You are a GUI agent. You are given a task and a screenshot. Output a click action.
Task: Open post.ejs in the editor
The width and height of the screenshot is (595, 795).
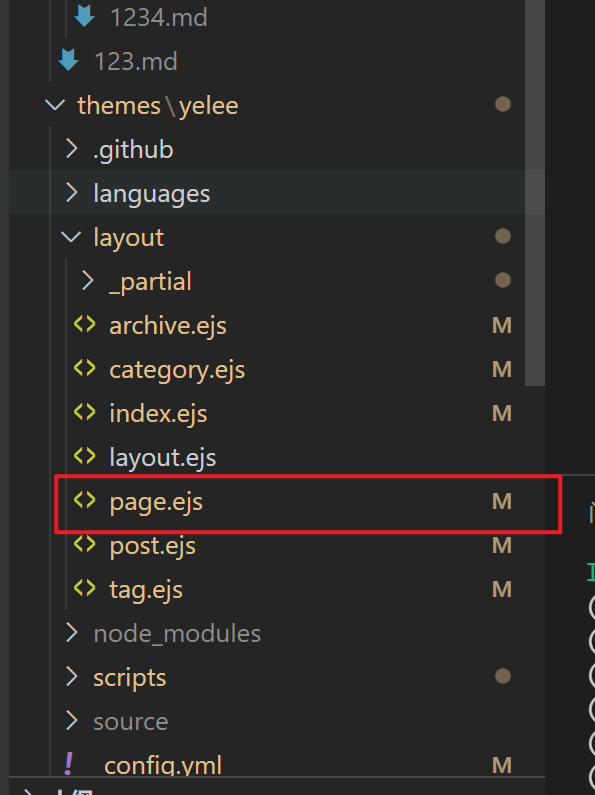(x=153, y=546)
